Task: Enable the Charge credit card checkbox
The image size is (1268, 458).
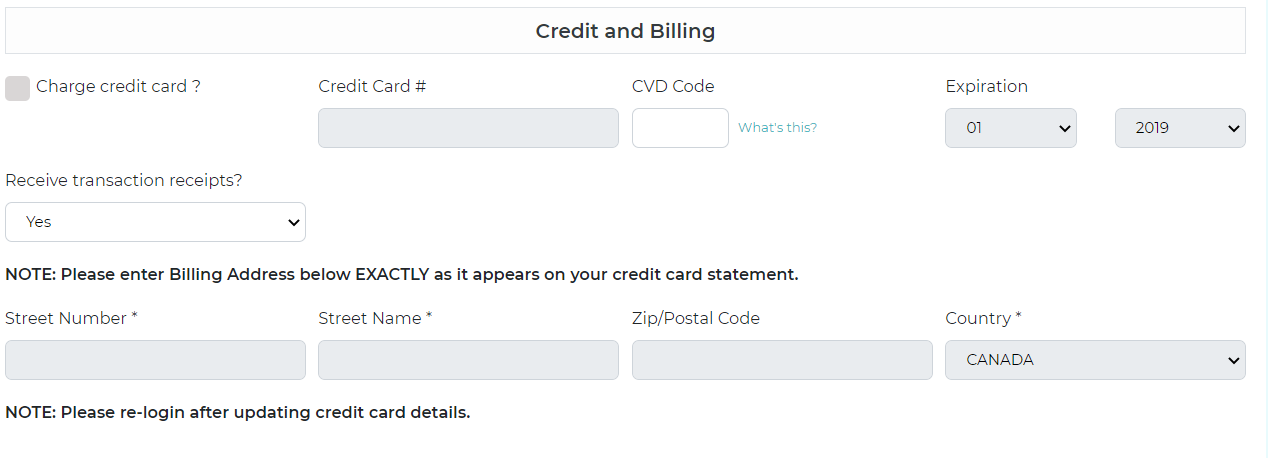Action: pyautogui.click(x=17, y=88)
